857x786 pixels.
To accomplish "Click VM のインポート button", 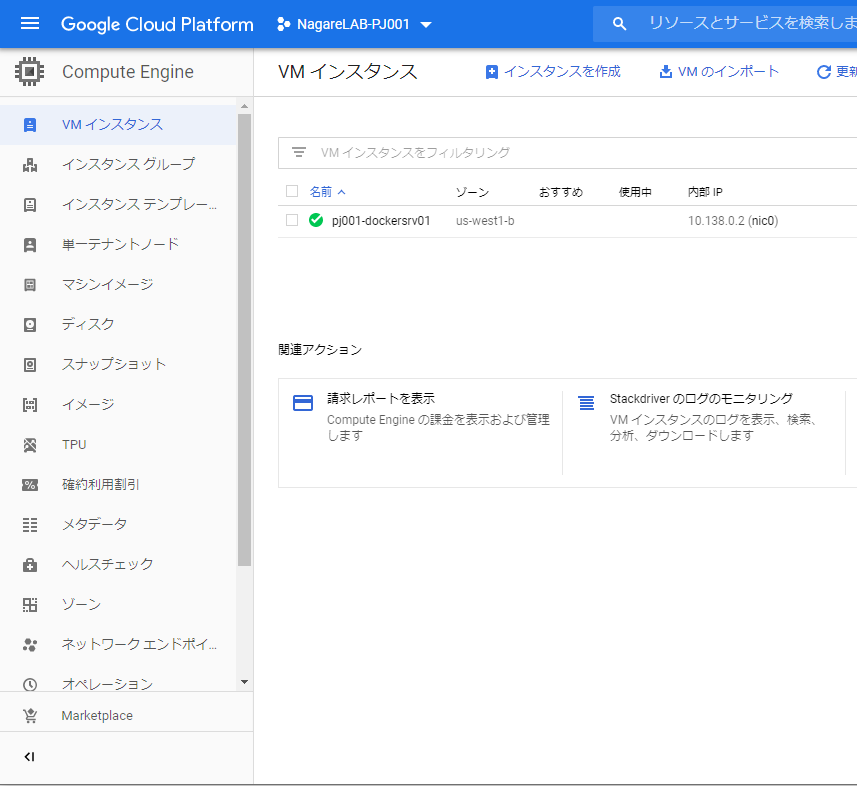I will [719, 72].
